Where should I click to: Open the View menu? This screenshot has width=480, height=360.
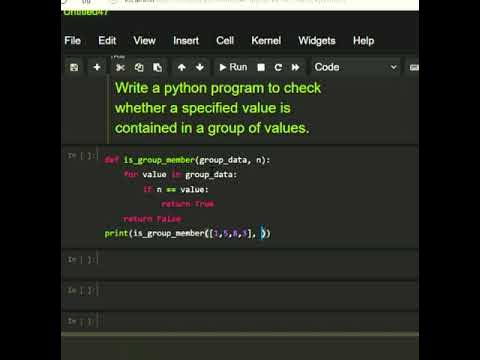pyautogui.click(x=145, y=41)
